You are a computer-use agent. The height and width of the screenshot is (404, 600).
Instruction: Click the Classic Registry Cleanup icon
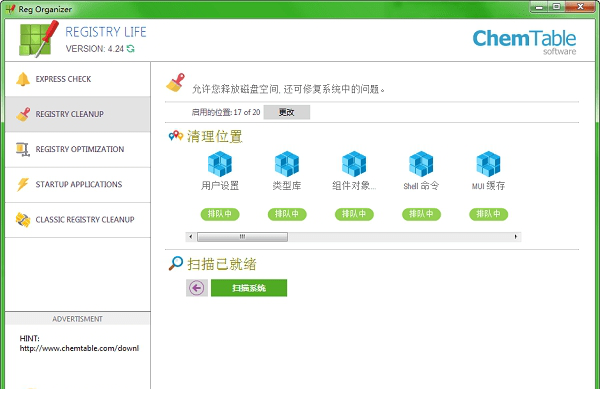tap(23, 220)
